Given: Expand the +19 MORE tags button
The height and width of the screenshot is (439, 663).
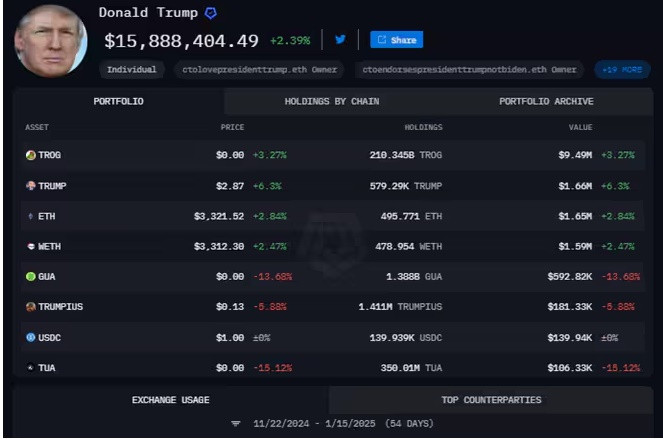Looking at the screenshot, I should 622,69.
